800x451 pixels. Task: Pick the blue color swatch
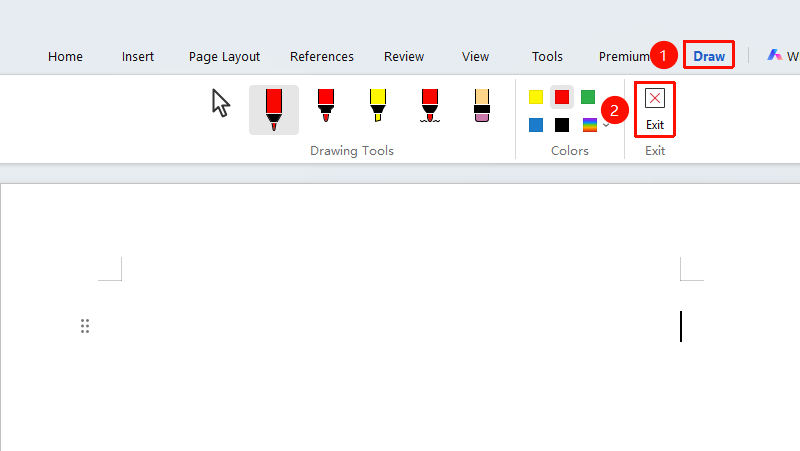[536, 125]
